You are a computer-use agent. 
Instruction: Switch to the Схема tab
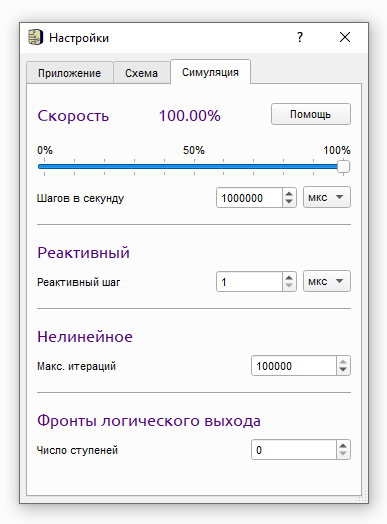click(141, 73)
